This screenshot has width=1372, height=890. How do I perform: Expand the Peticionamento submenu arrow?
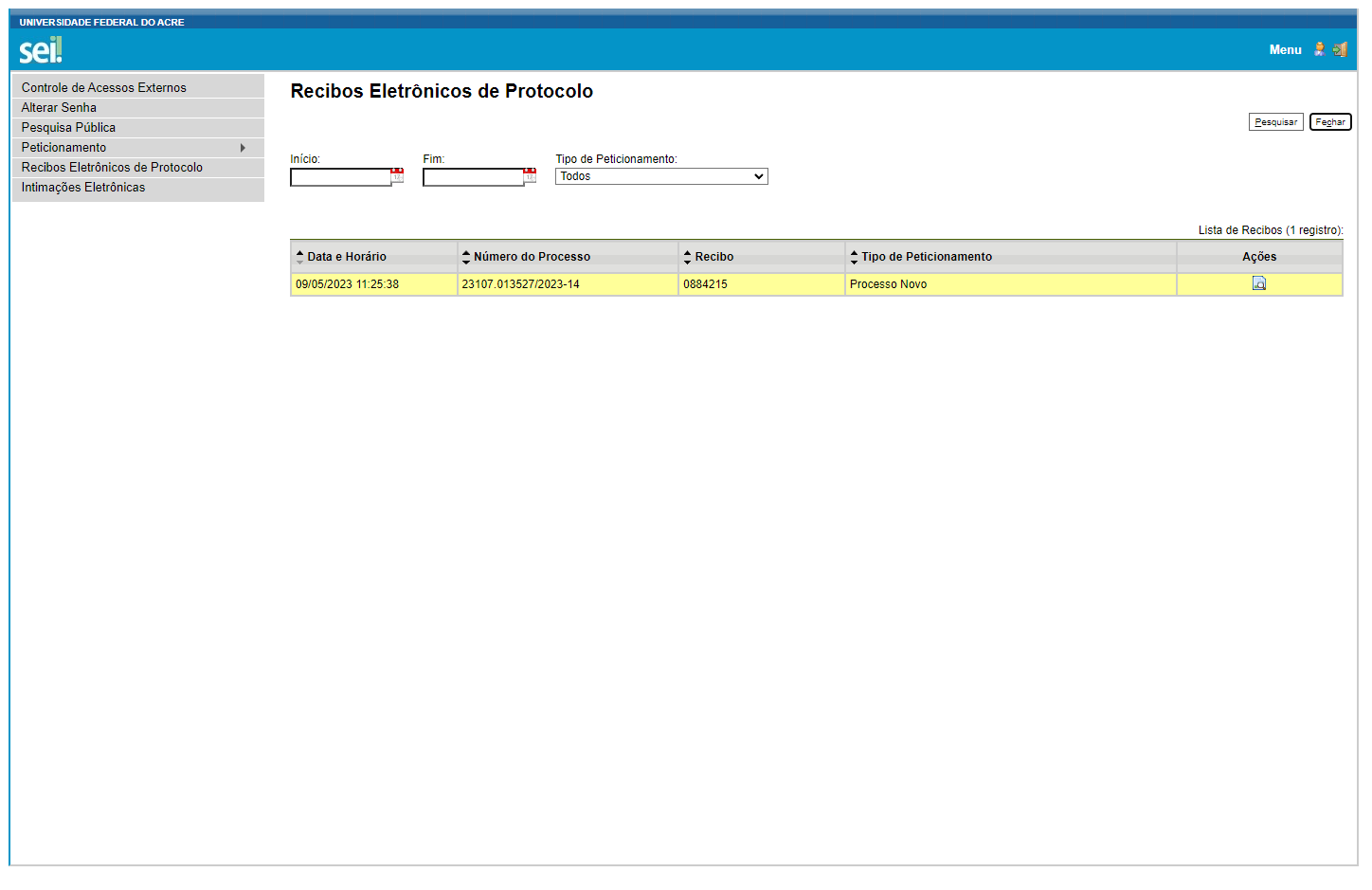[243, 148]
